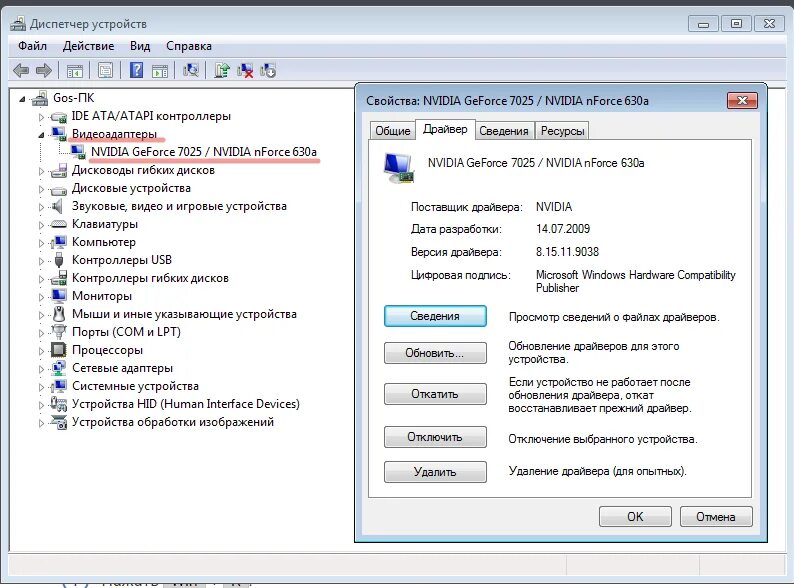Collapse the Видеоадаптеры node

pyautogui.click(x=42, y=135)
